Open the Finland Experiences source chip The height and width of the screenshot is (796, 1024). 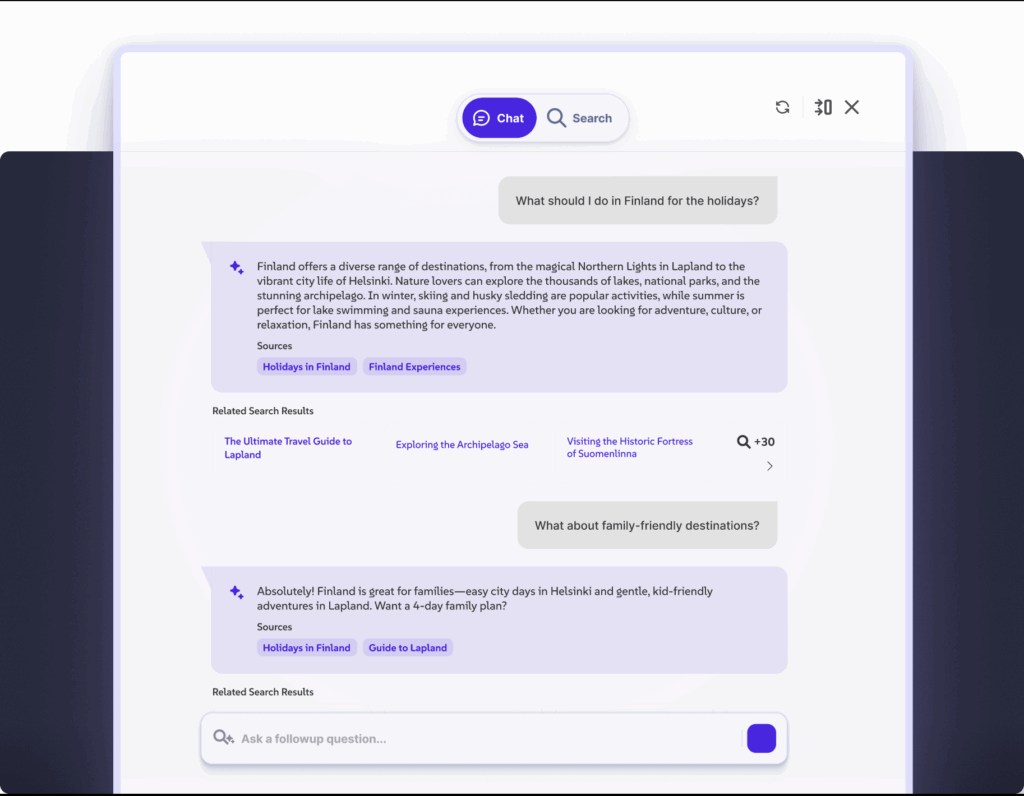point(414,367)
